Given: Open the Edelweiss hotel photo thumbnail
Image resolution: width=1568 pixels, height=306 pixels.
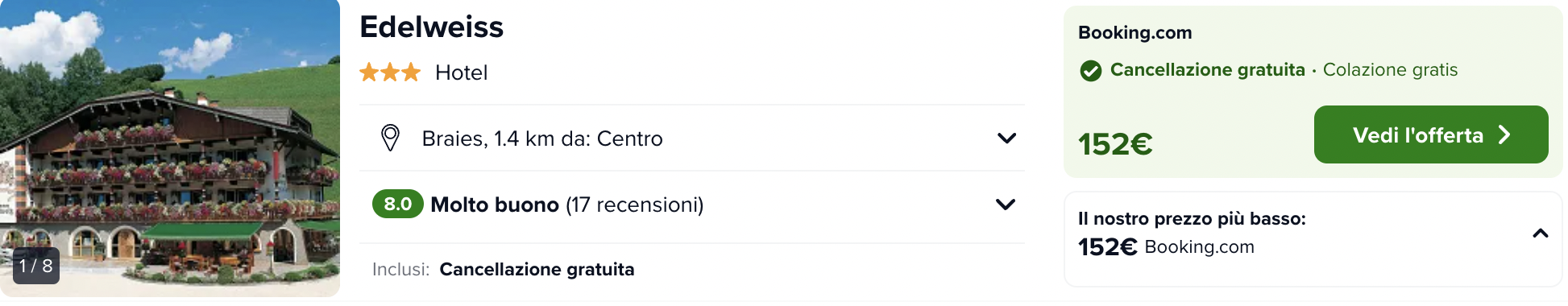Looking at the screenshot, I should (170, 148).
